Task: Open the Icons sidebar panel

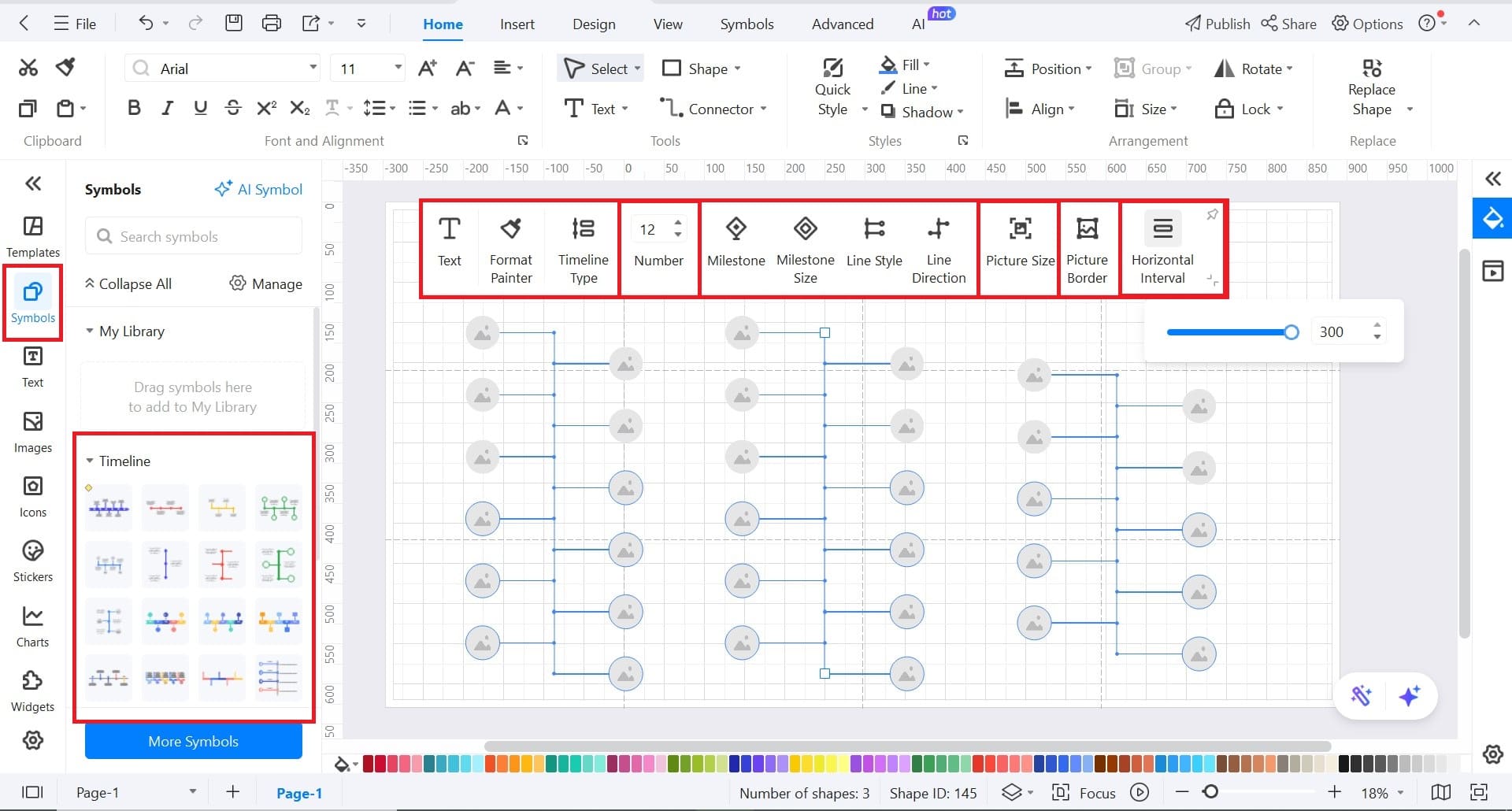Action: pos(32,496)
